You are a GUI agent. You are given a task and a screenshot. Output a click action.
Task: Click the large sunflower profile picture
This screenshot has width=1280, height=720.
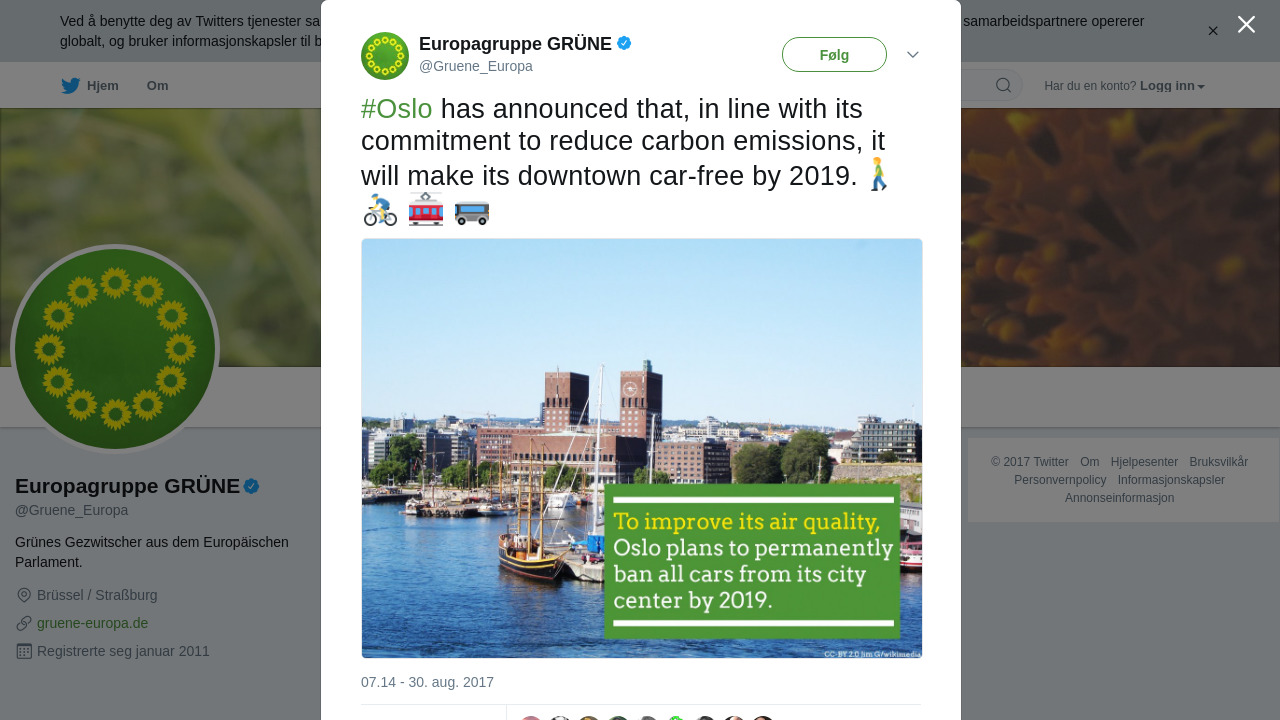click(x=115, y=349)
